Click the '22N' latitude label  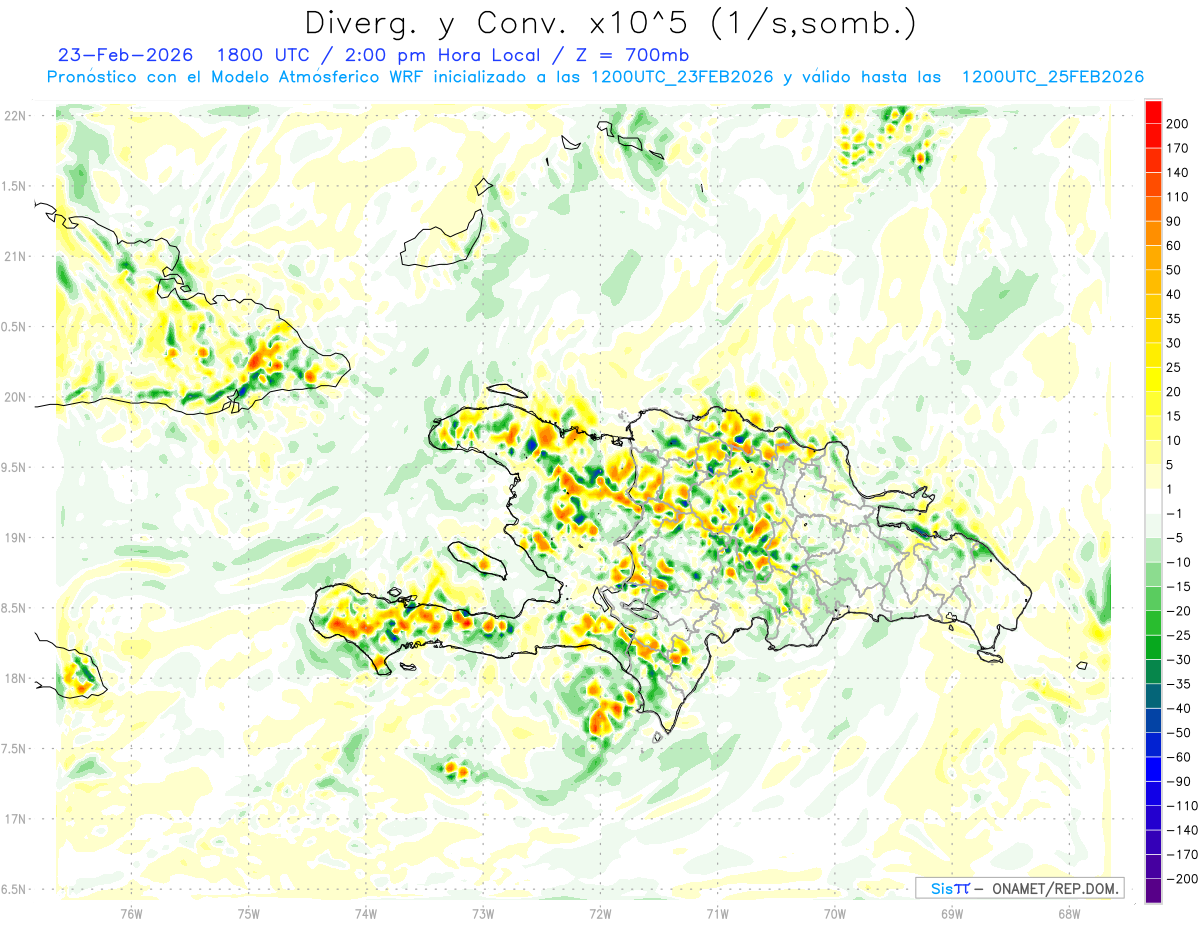[x=15, y=115]
